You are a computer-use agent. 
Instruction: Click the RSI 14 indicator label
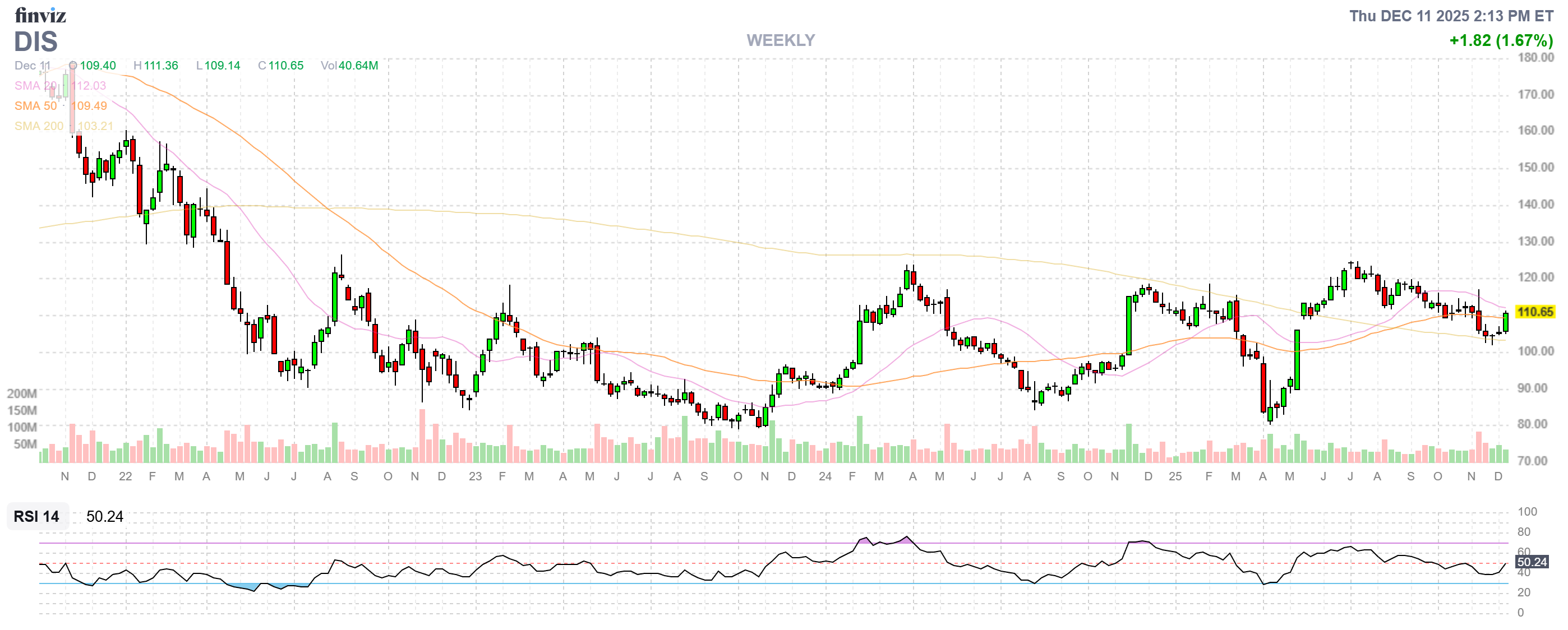coord(36,516)
